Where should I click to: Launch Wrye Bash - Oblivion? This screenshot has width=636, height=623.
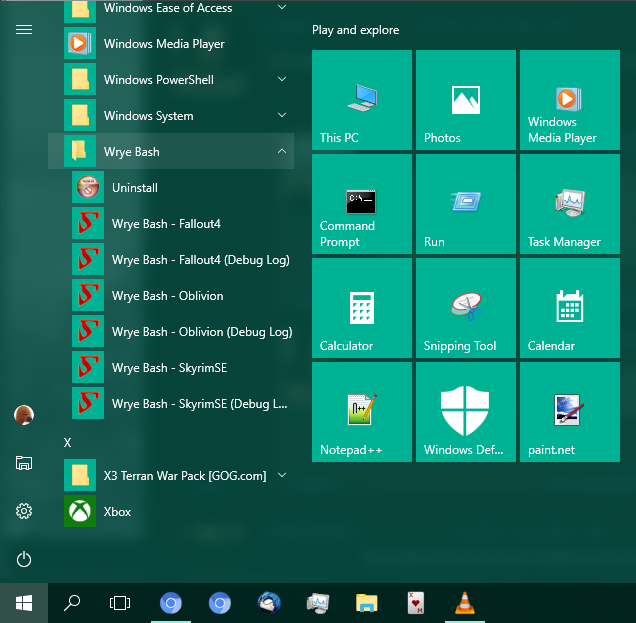click(x=167, y=296)
